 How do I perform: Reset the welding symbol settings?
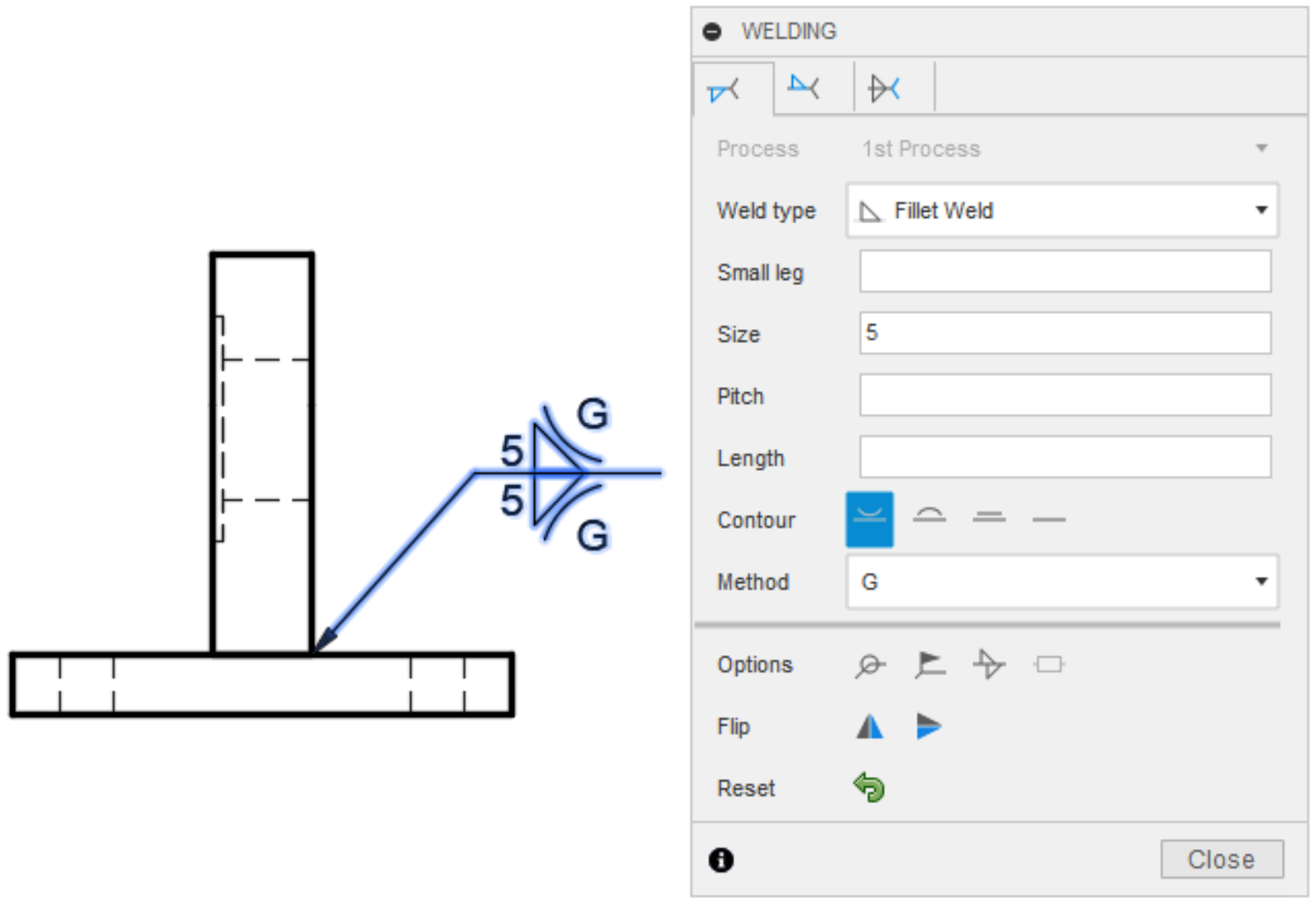[x=869, y=787]
